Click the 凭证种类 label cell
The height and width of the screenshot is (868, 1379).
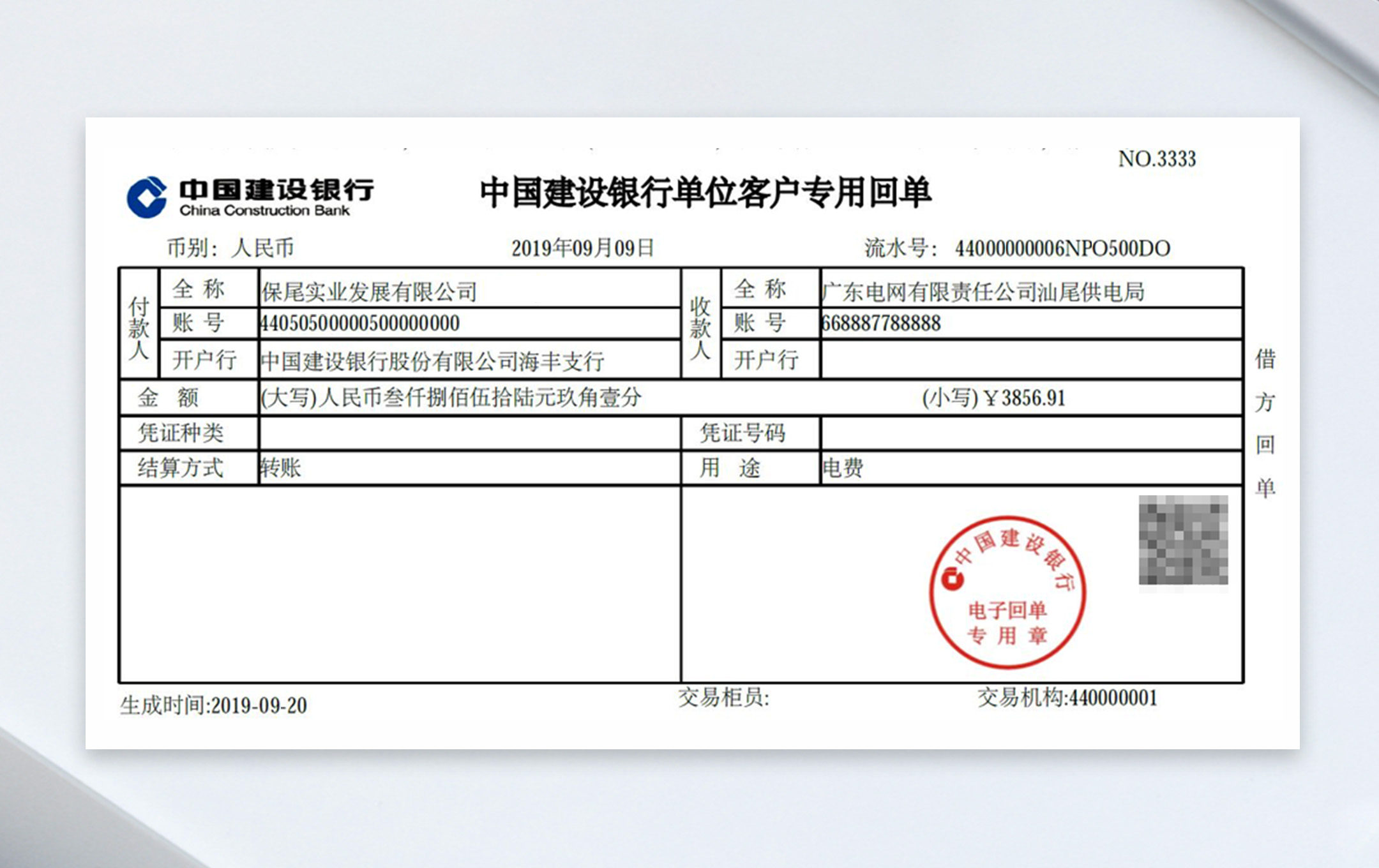[190, 433]
